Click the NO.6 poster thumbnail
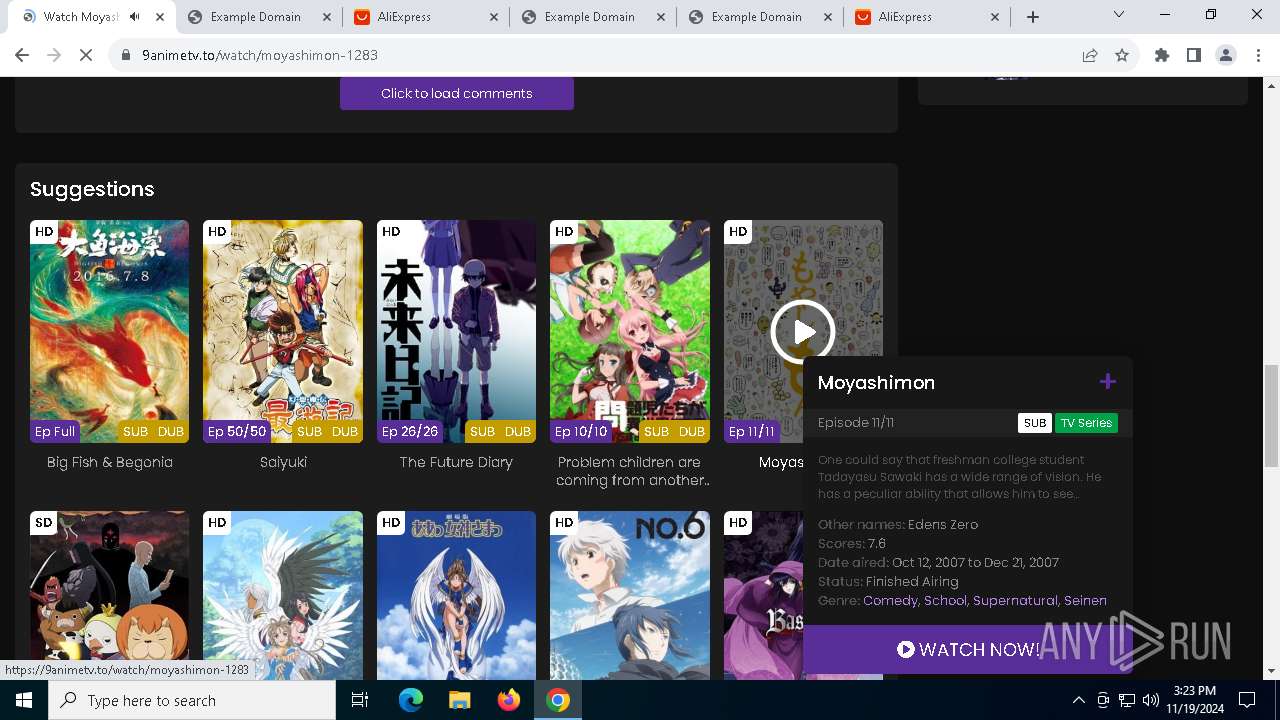 pyautogui.click(x=630, y=595)
